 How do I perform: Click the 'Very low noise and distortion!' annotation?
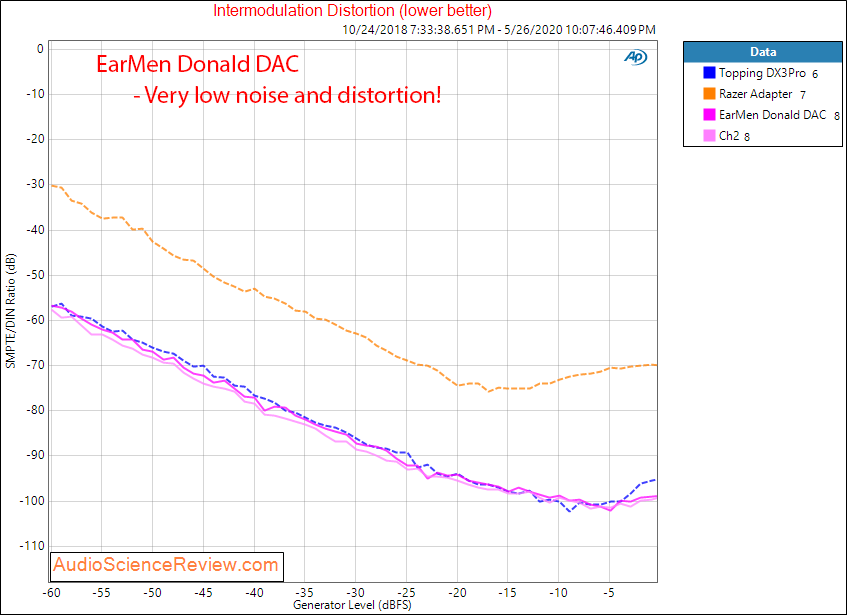tap(287, 95)
